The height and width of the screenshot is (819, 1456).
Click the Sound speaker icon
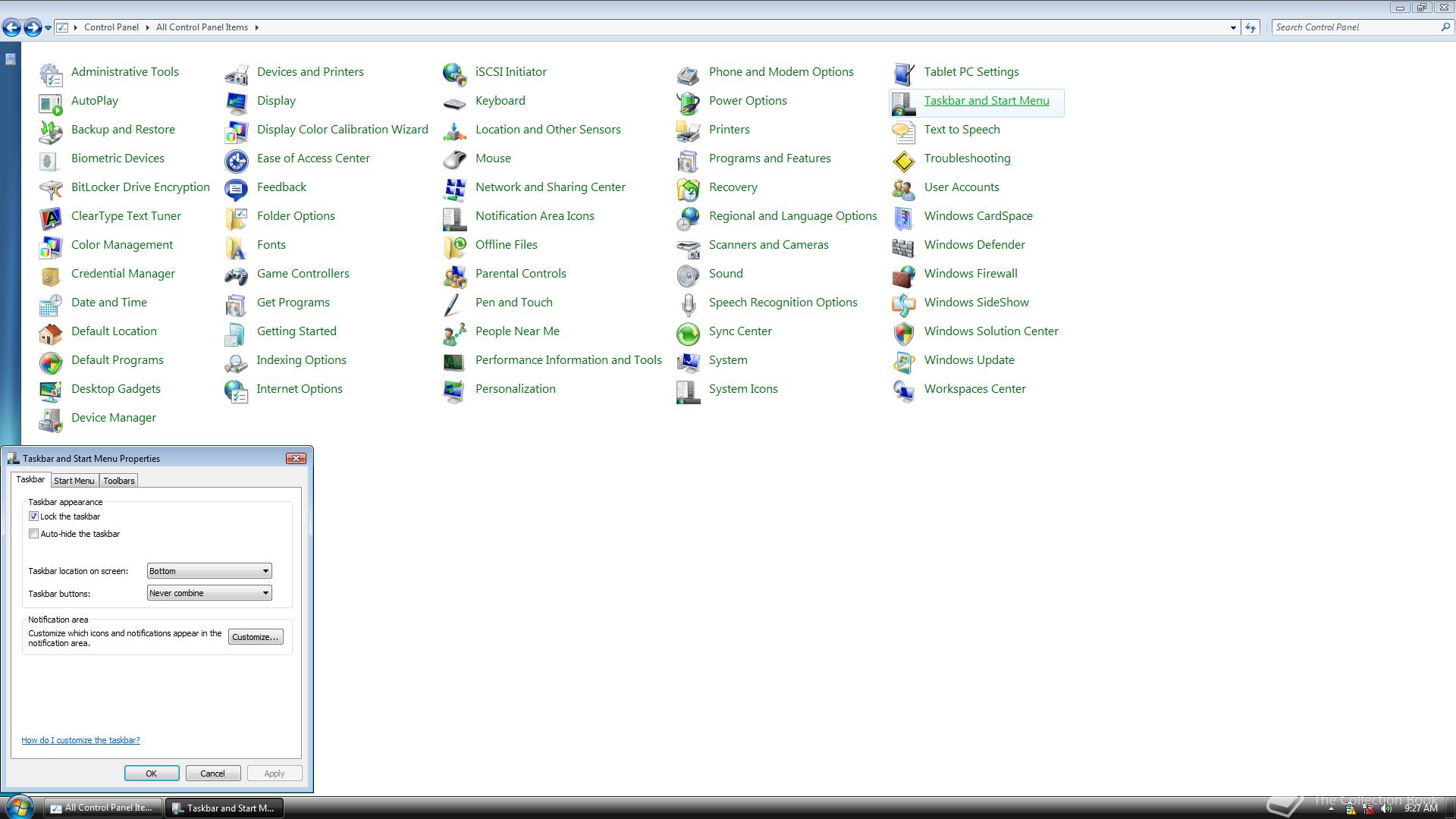(688, 275)
